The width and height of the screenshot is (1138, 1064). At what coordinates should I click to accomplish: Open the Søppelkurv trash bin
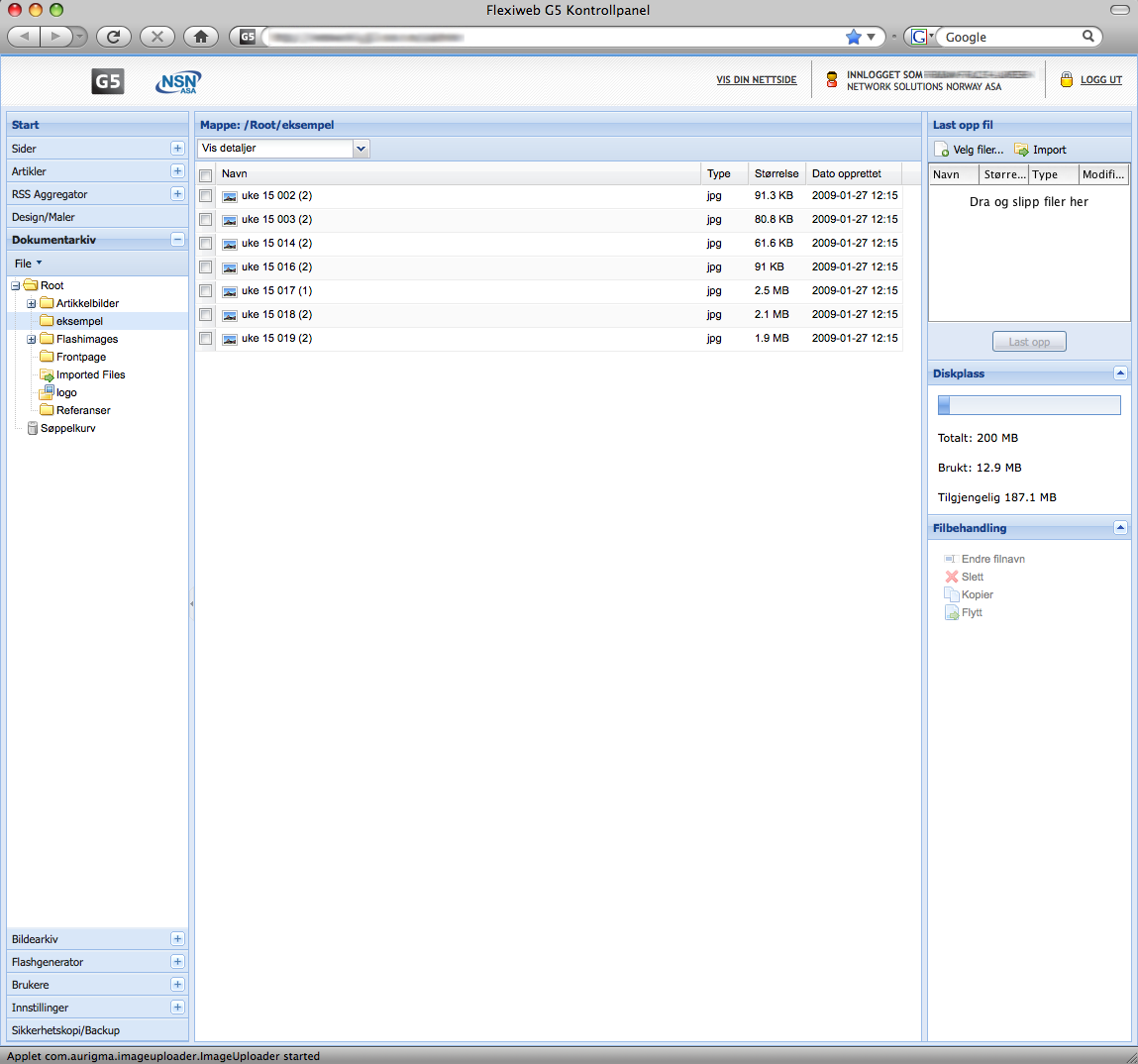click(67, 428)
